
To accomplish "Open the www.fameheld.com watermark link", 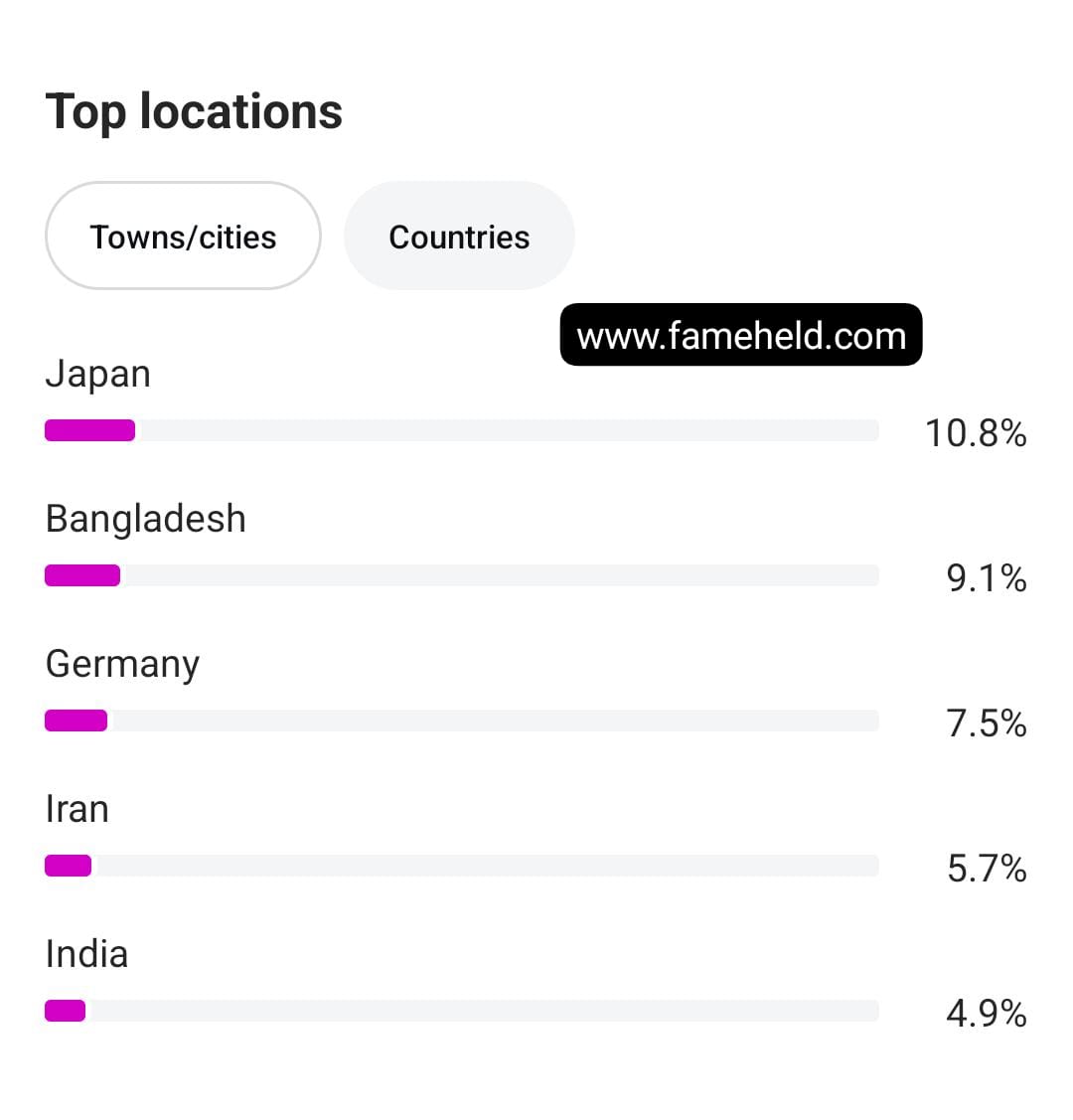I will [741, 335].
